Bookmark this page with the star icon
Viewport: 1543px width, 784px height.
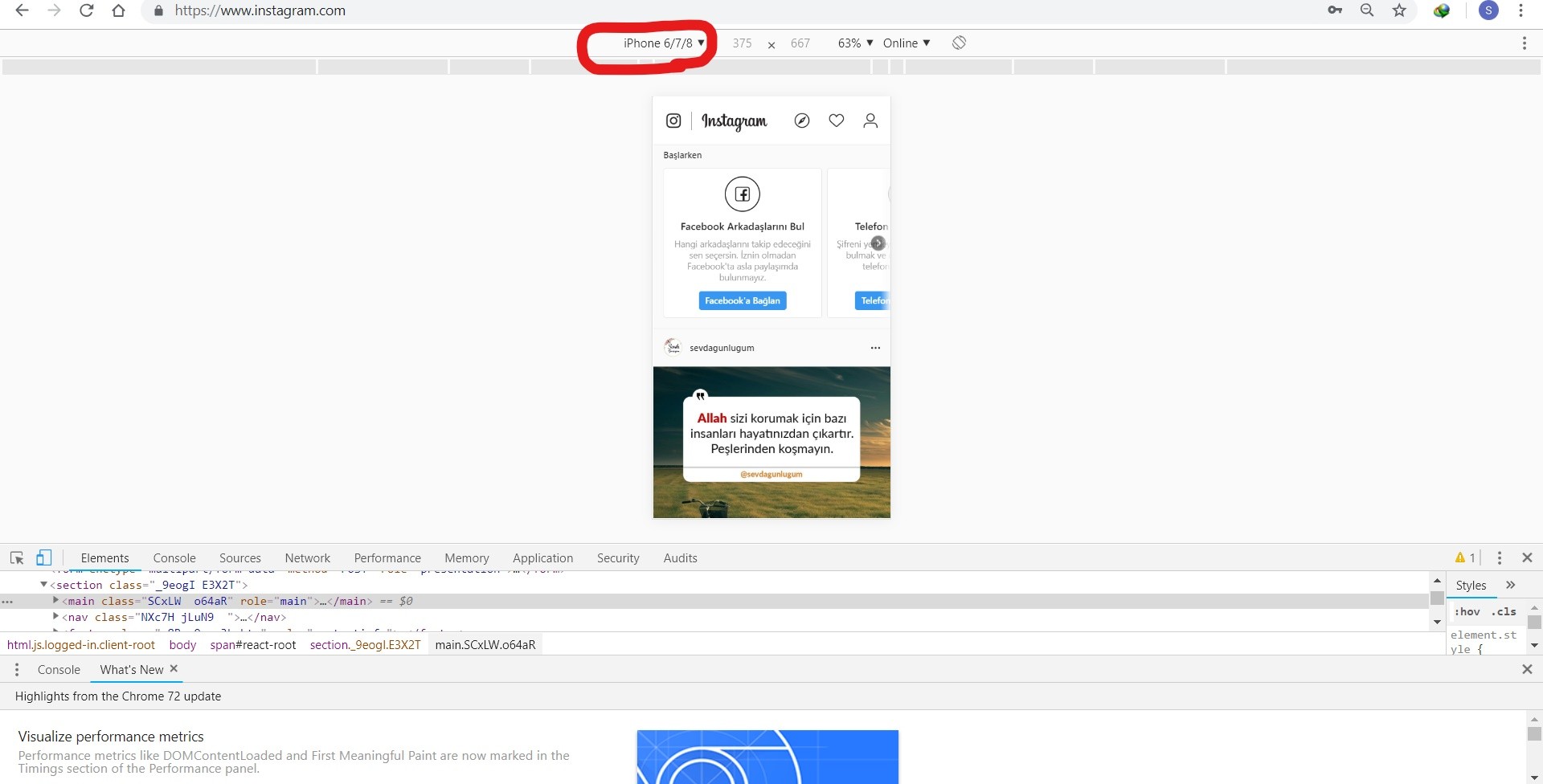(1399, 10)
